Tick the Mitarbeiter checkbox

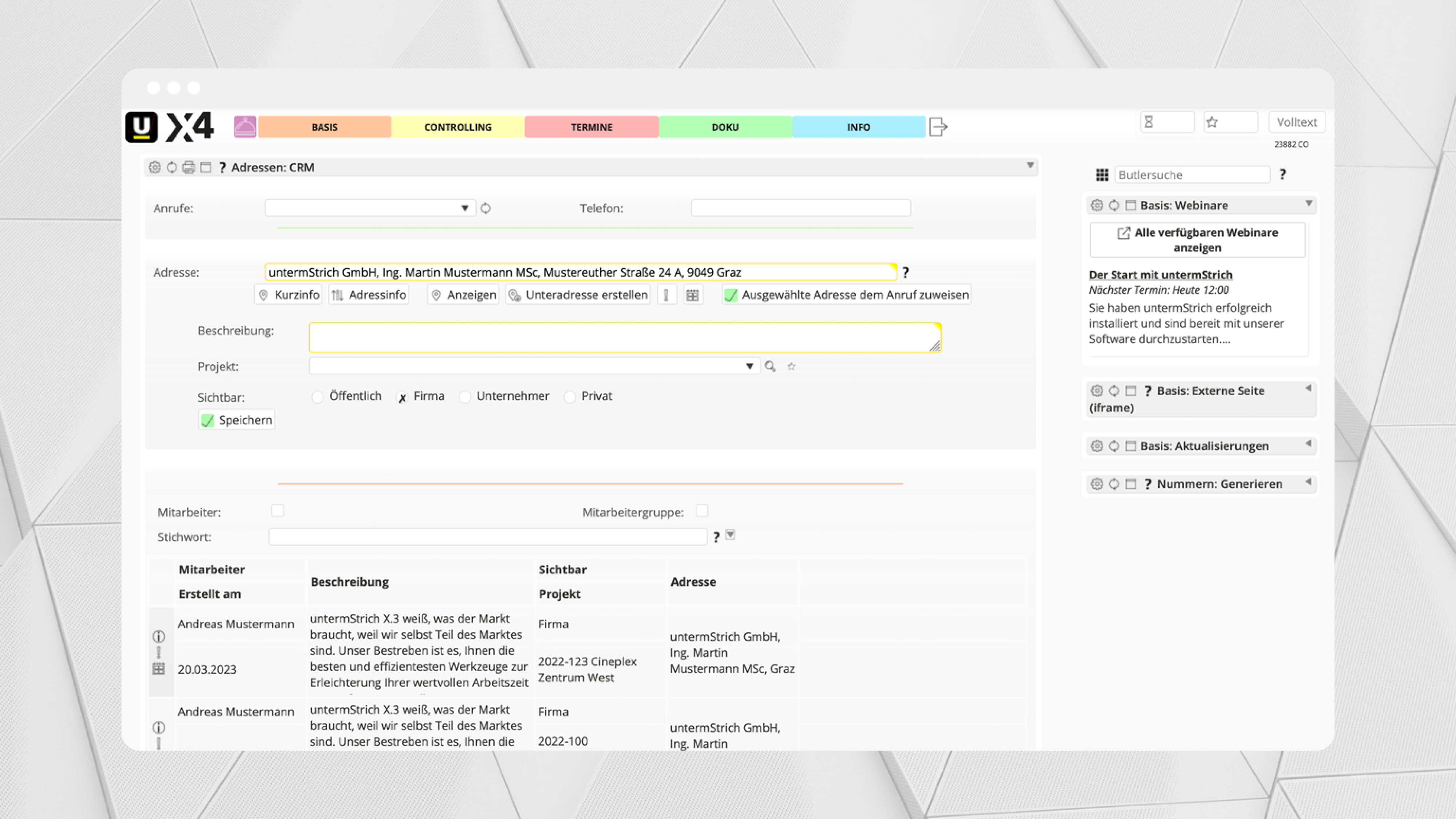click(x=277, y=511)
